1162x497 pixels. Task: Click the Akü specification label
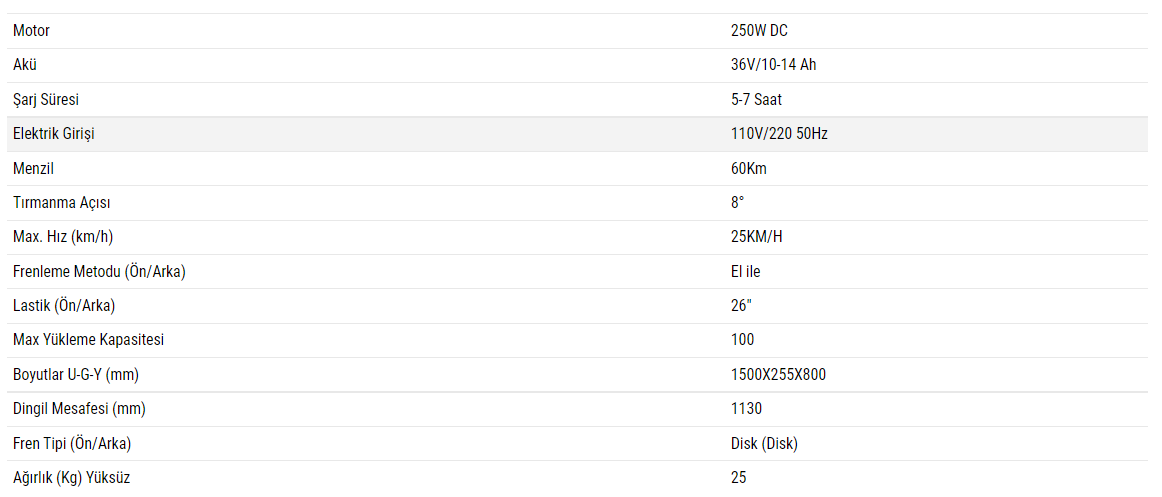(25, 65)
